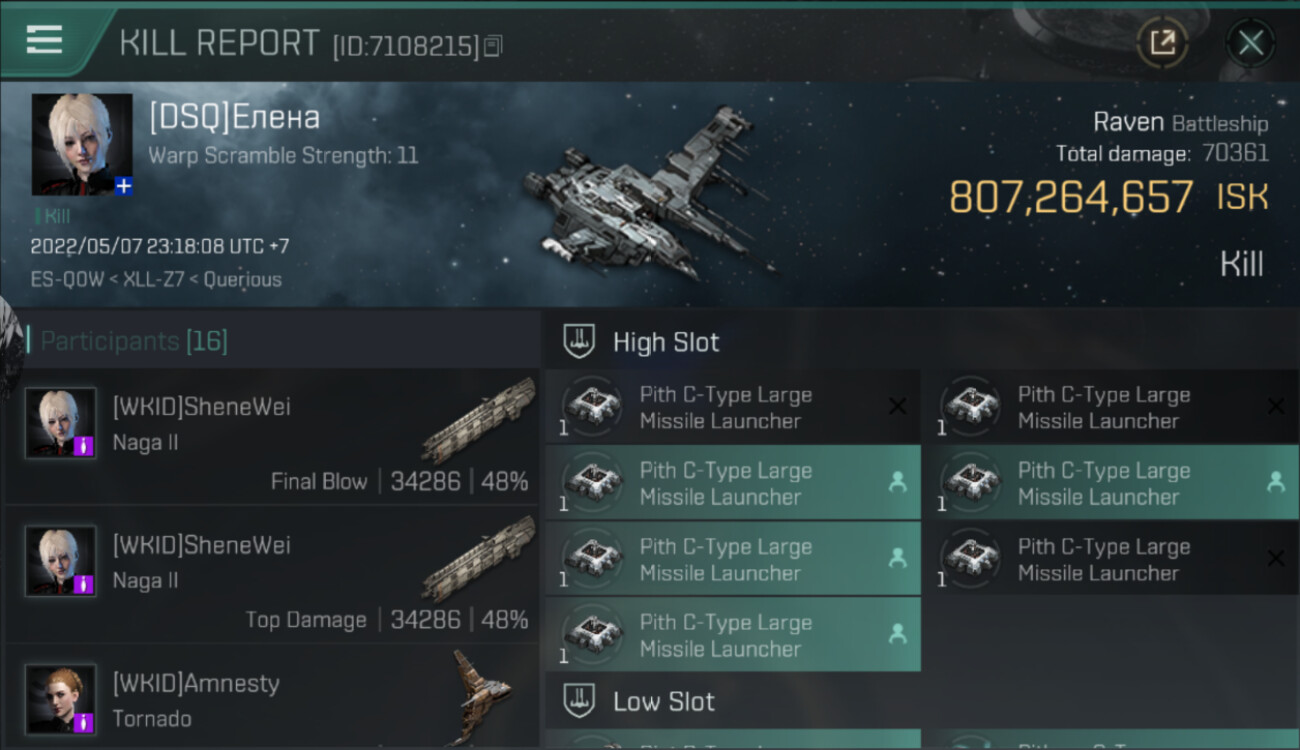This screenshot has height=750, width=1300.
Task: Tap the person icon on the highlighted right-column launcher
Action: click(x=1275, y=482)
